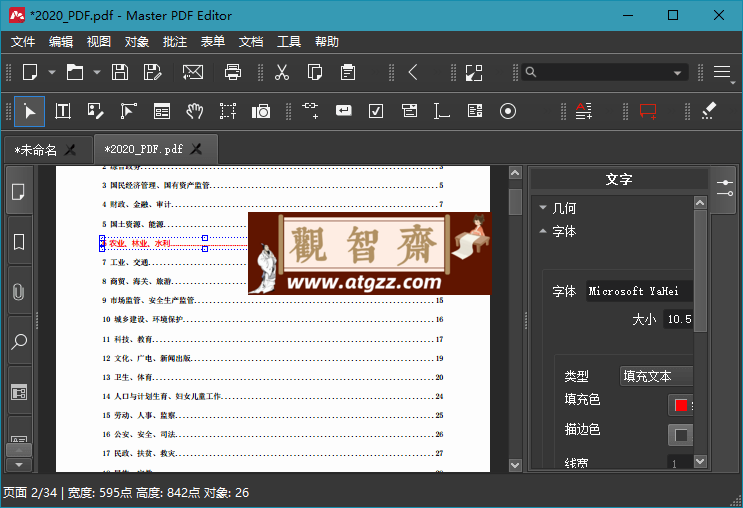743x508 pixels.
Task: Click the 大小 10.5 font size field
Action: [679, 319]
